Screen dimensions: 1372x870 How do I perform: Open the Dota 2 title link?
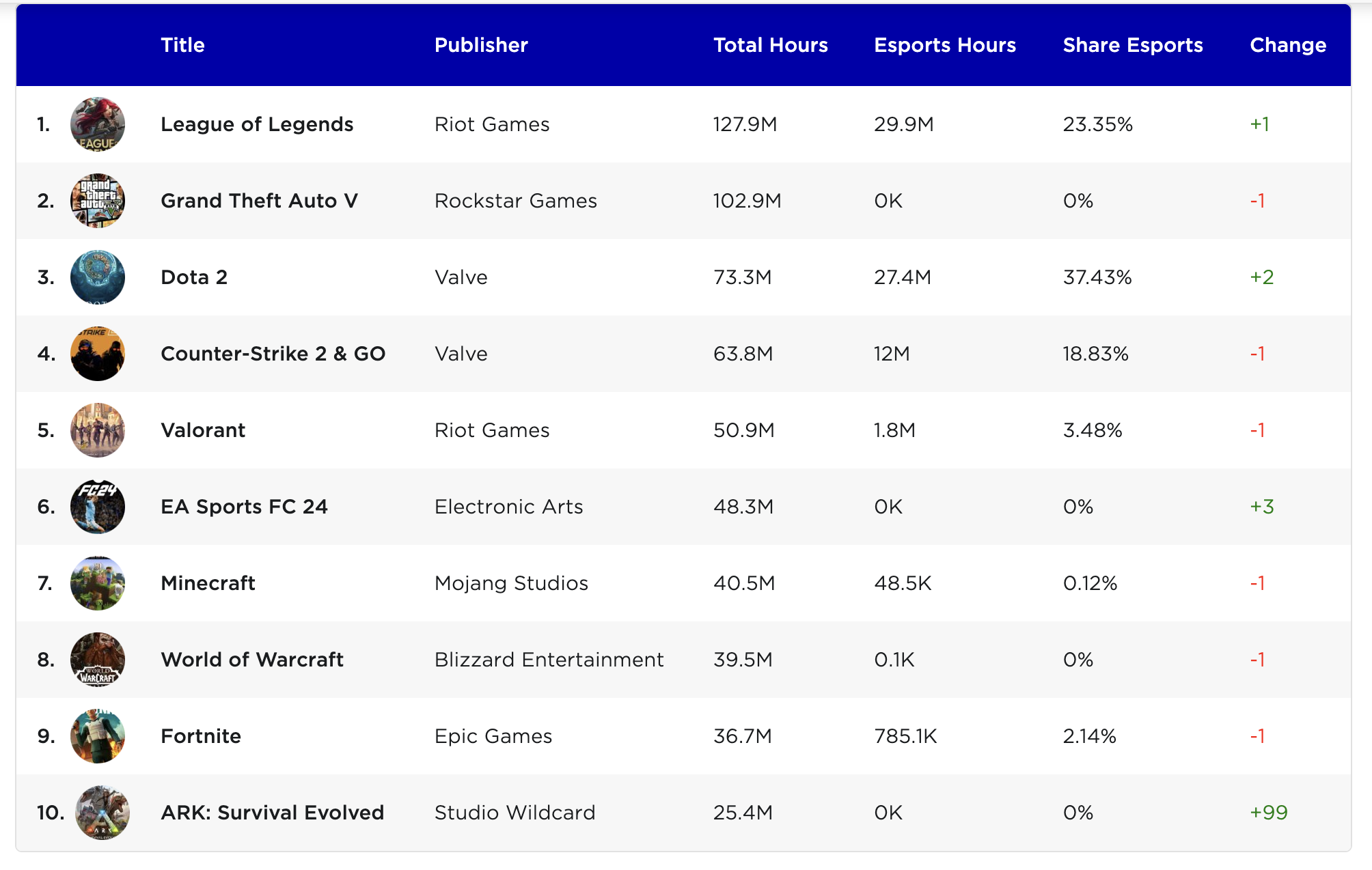pyautogui.click(x=194, y=277)
